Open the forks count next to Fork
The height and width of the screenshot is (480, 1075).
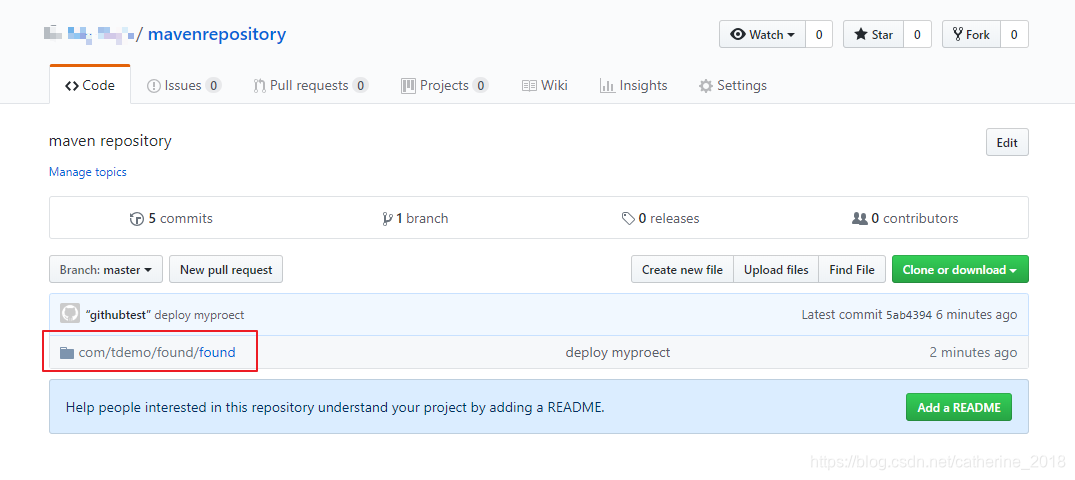(x=1015, y=34)
